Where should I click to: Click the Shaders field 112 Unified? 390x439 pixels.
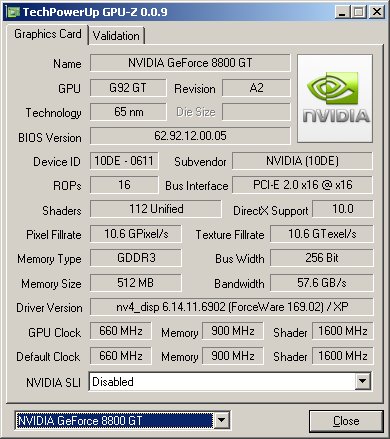click(156, 209)
